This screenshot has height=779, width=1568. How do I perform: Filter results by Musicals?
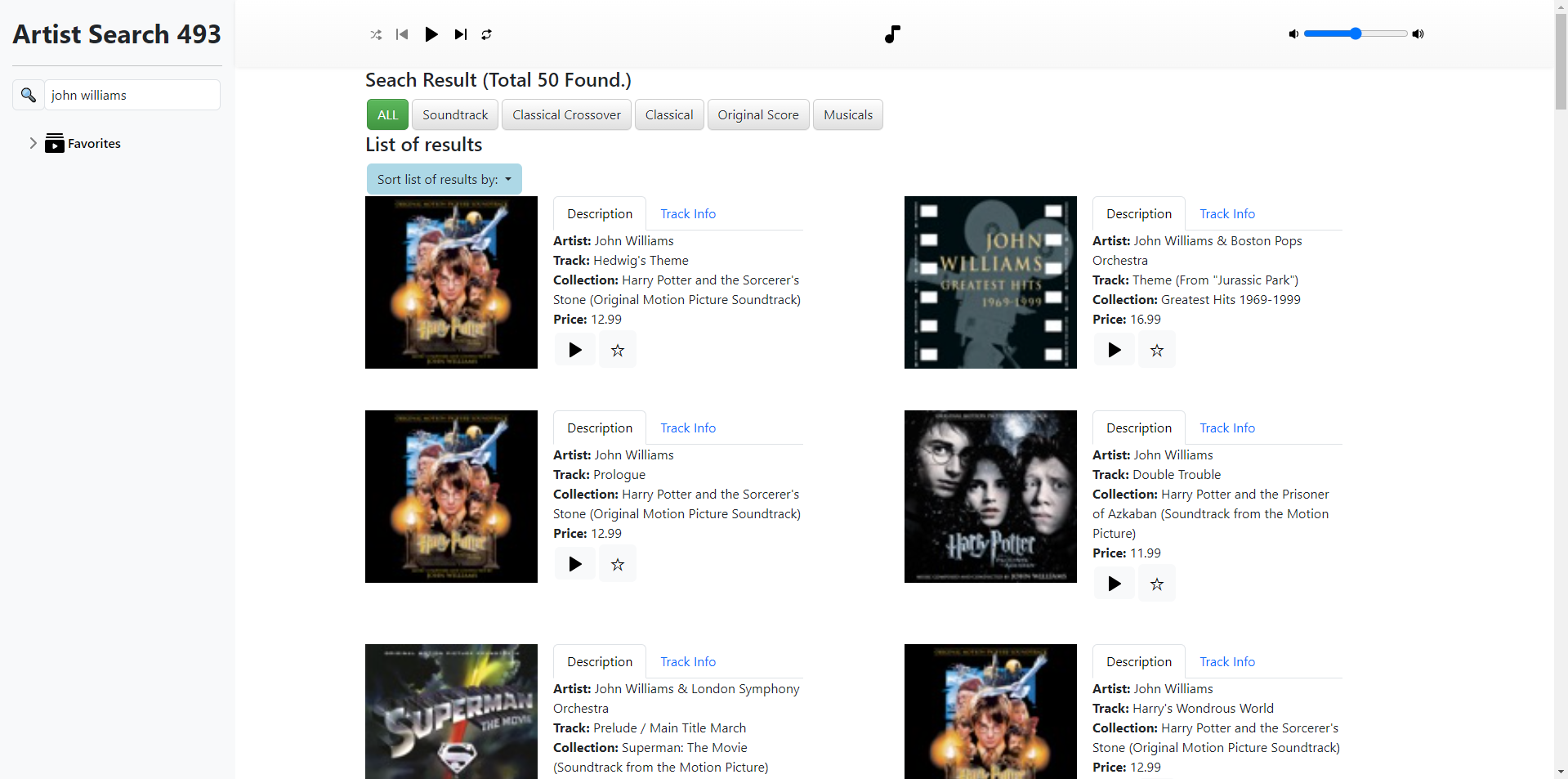(848, 115)
